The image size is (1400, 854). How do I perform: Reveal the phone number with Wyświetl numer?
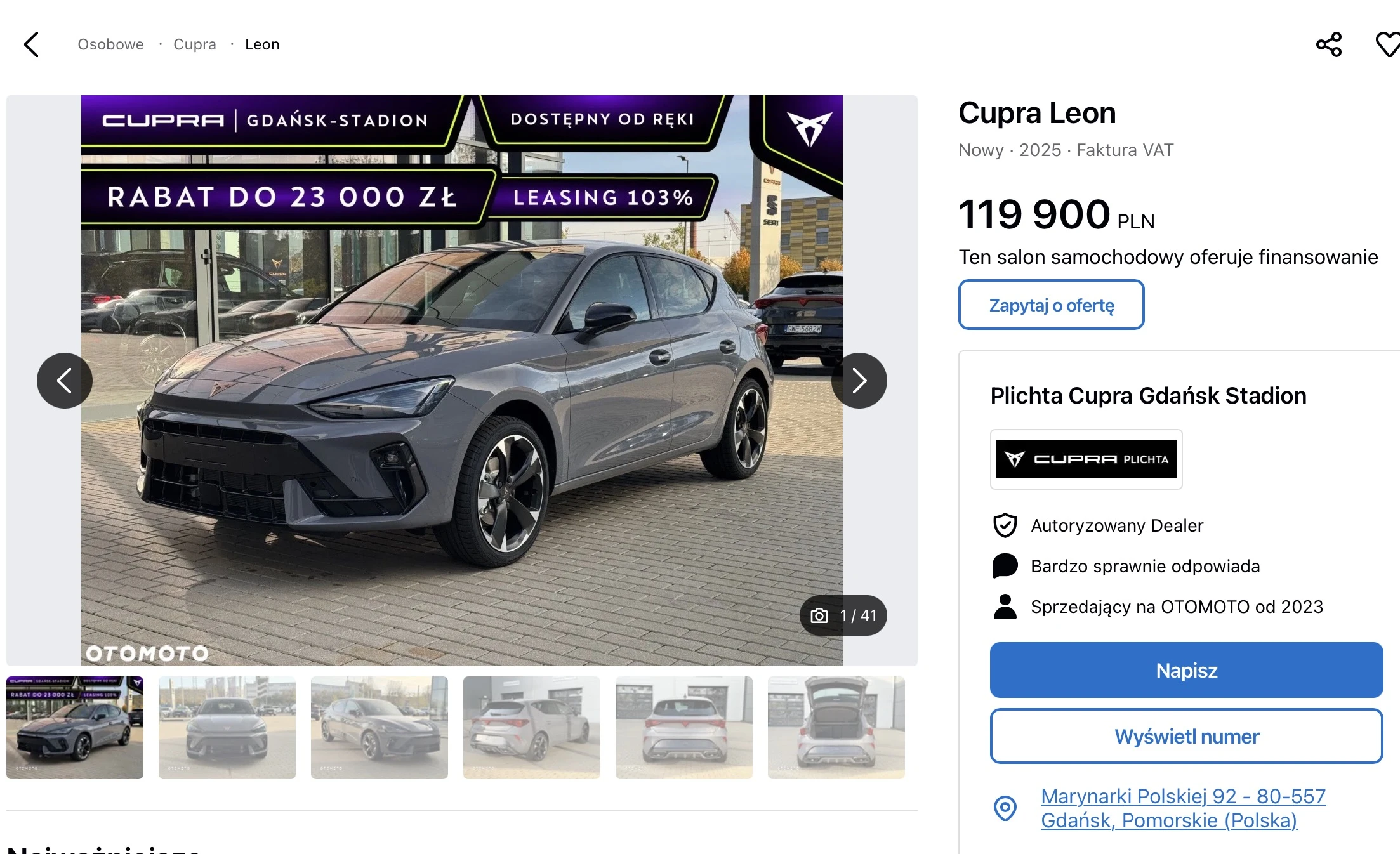click(1187, 736)
